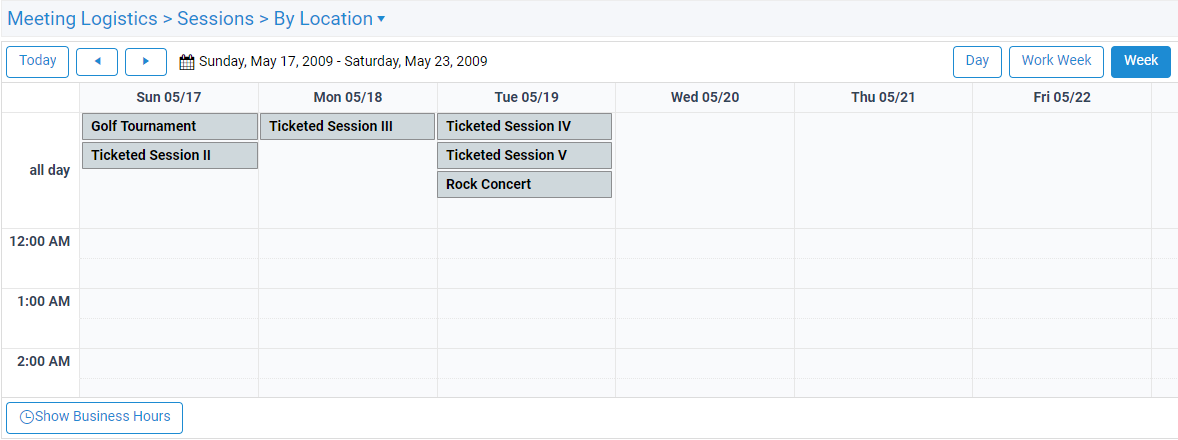Go to previous week with left arrow

[x=97, y=62]
